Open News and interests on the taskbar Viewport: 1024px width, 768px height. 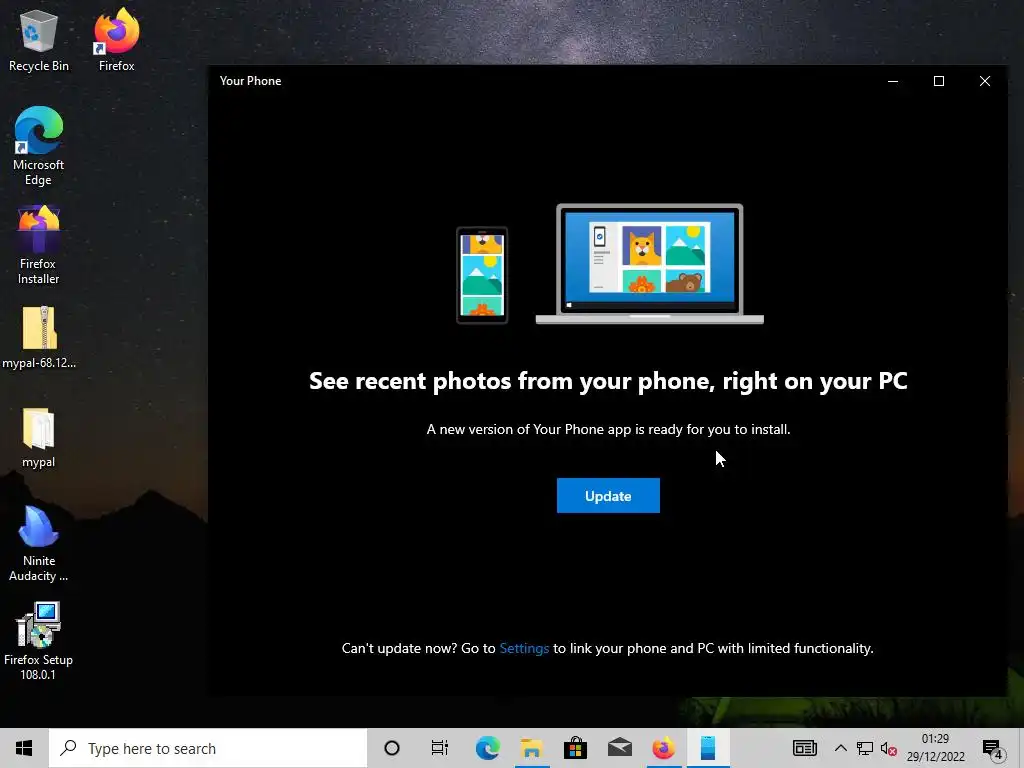(x=805, y=748)
